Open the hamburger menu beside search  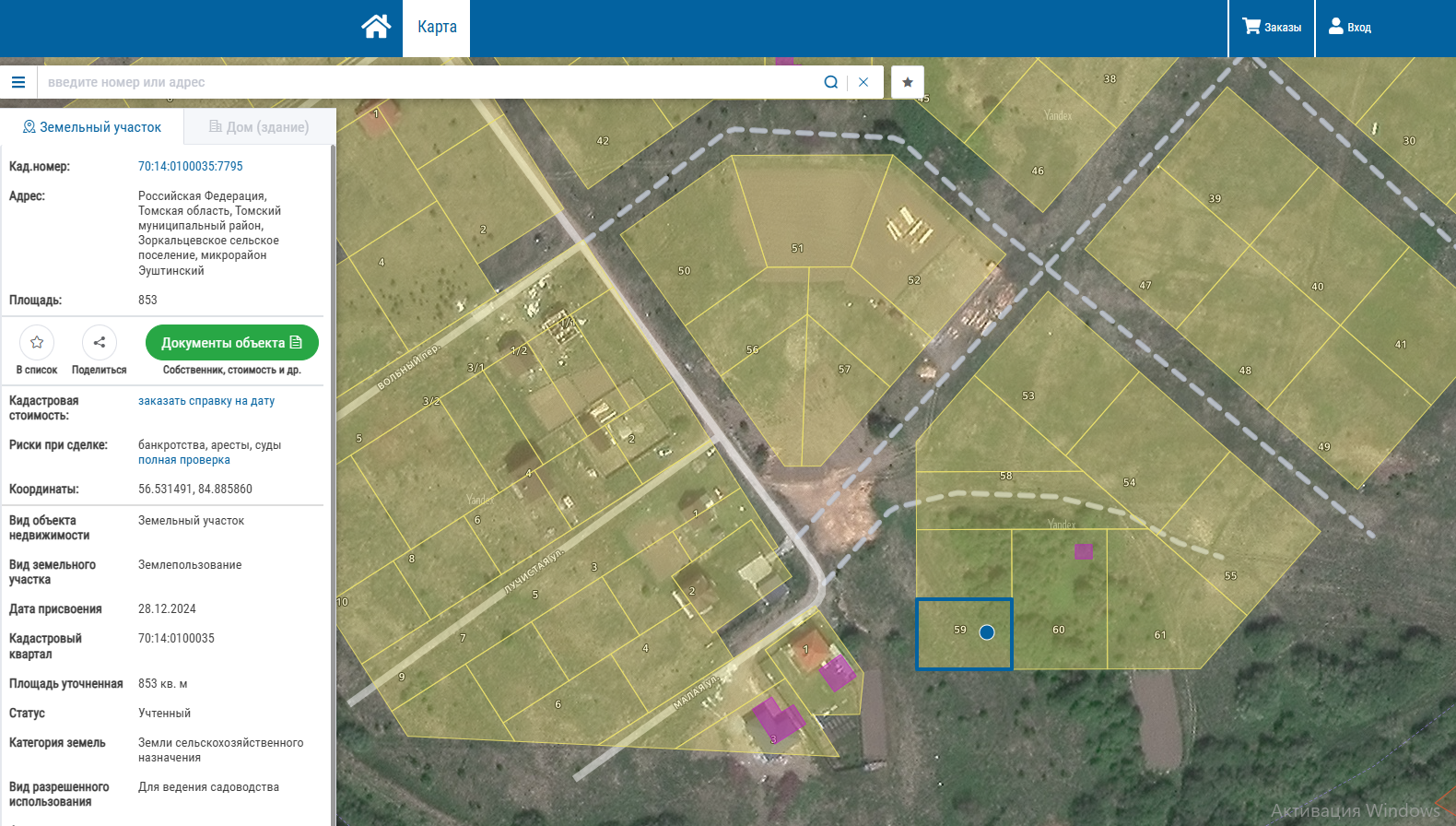point(18,82)
